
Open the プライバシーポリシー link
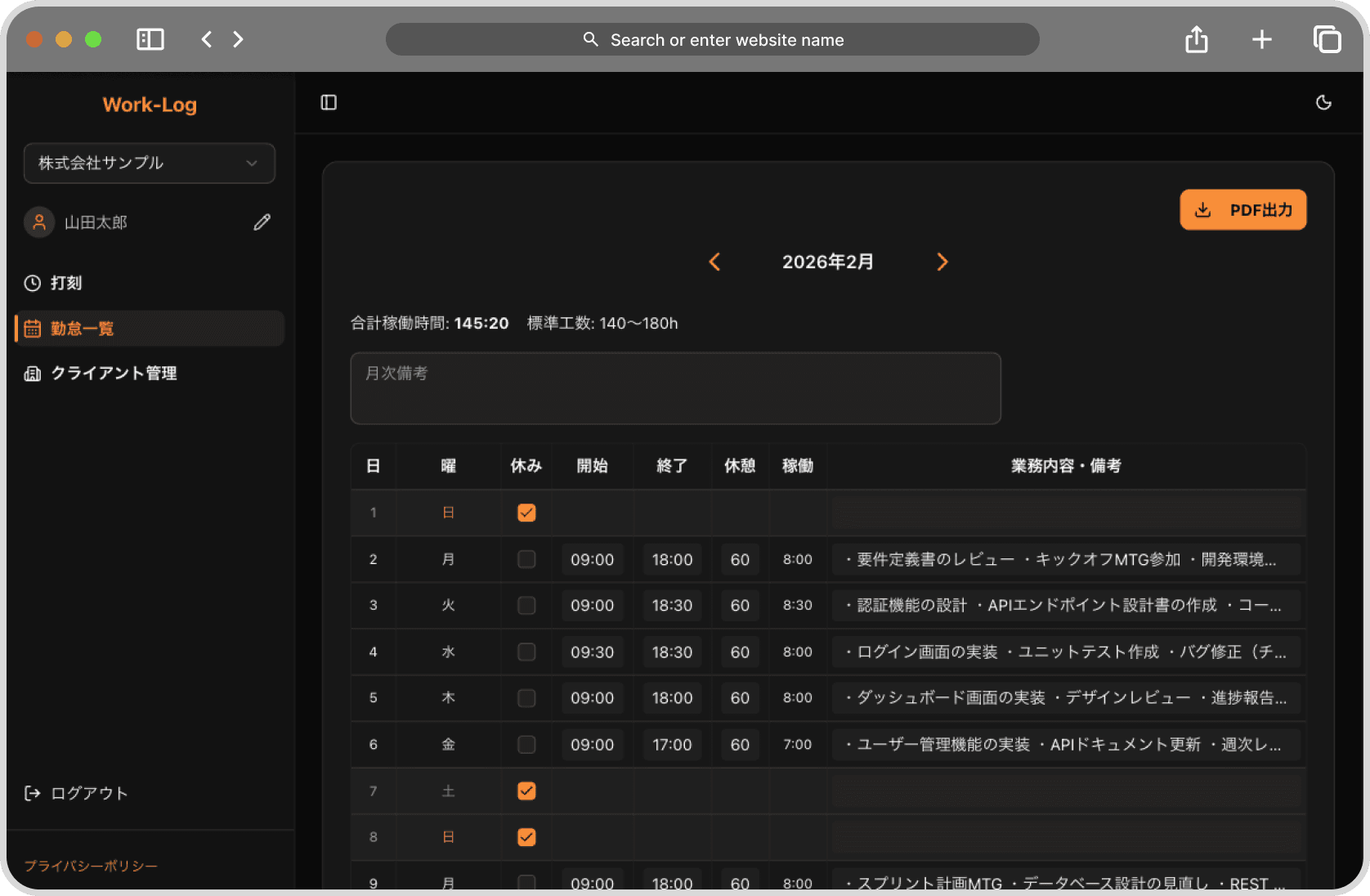pos(91,865)
